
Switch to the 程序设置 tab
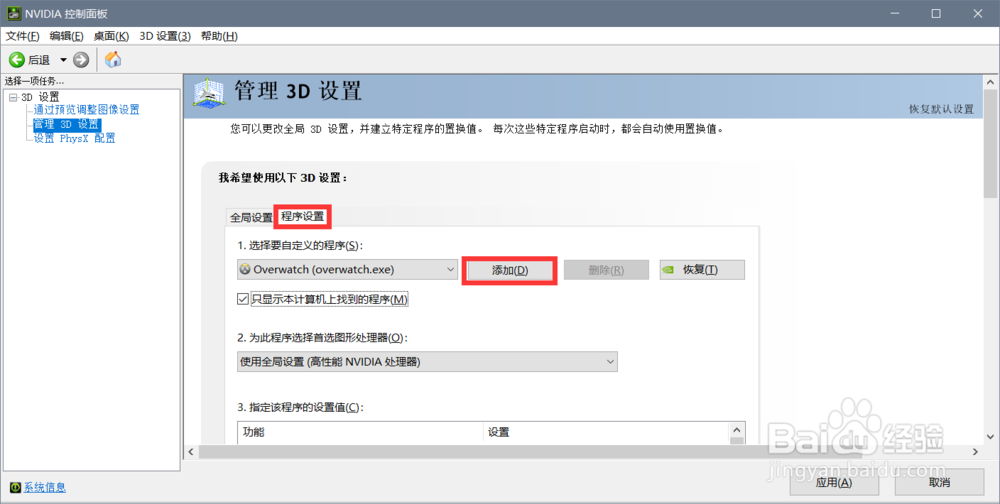click(x=303, y=216)
